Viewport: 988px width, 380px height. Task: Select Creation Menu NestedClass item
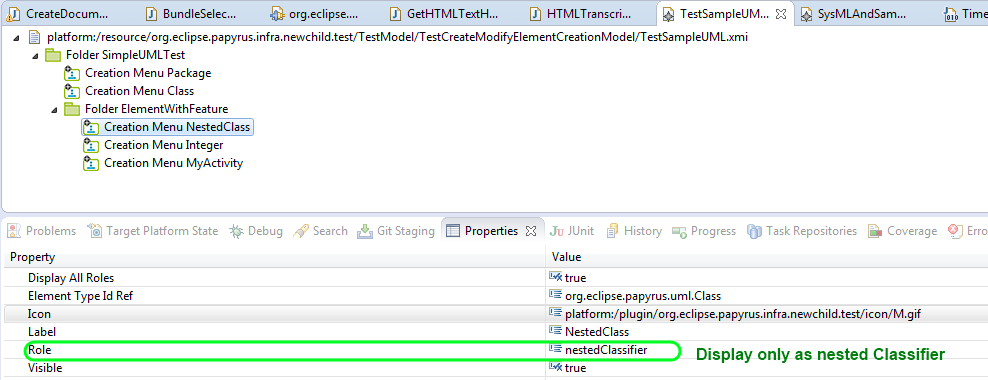[x=177, y=127]
